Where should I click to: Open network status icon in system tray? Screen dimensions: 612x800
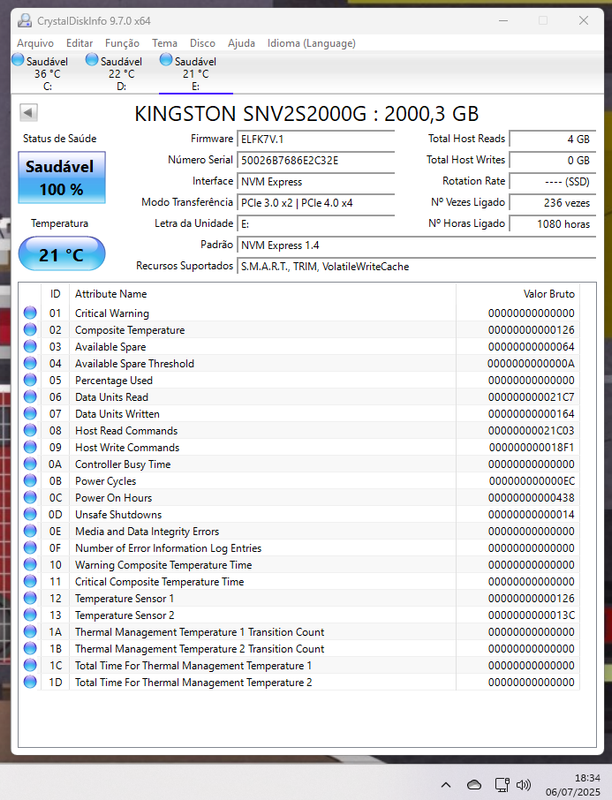click(502, 785)
